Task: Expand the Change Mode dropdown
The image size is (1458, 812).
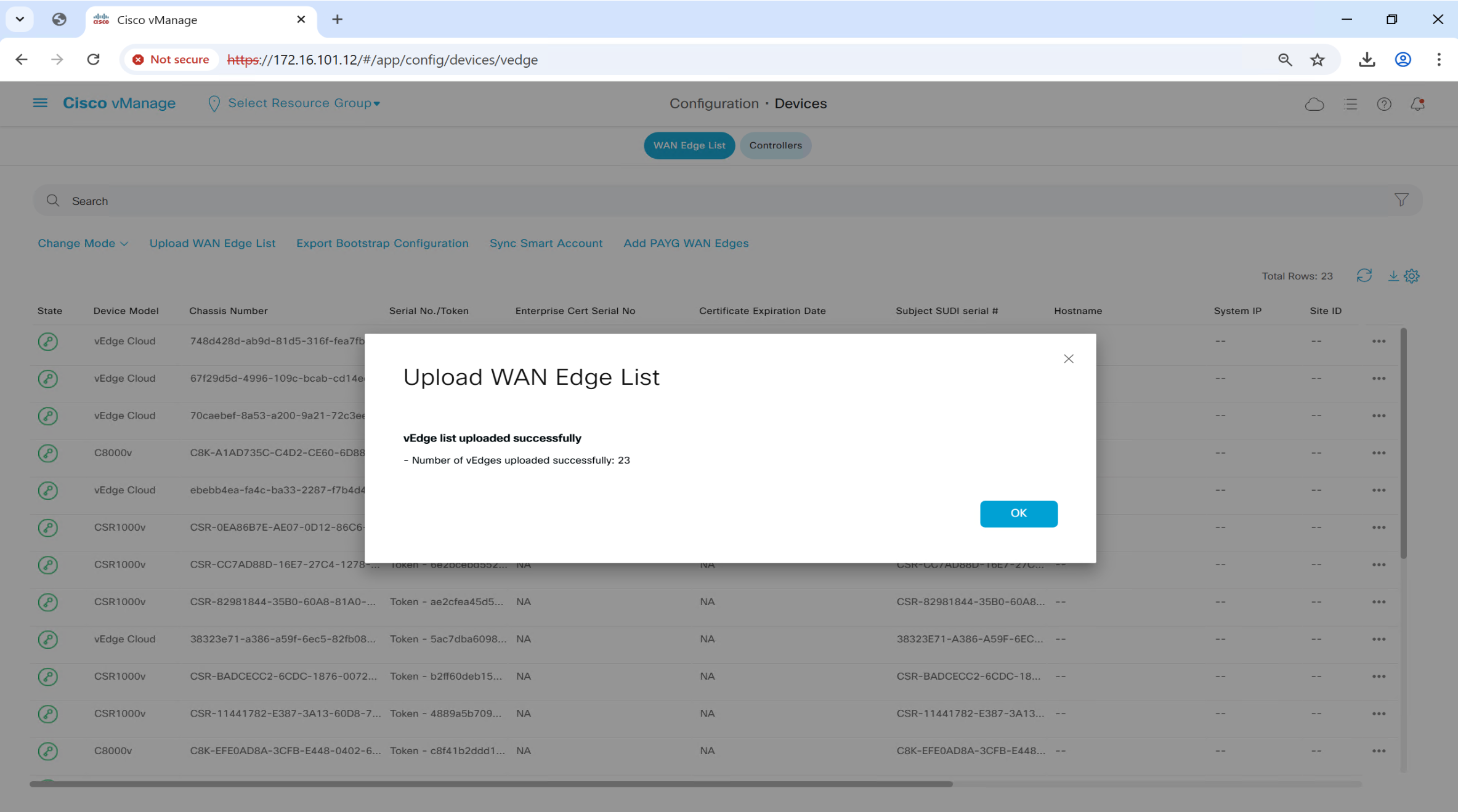Action: 83,243
